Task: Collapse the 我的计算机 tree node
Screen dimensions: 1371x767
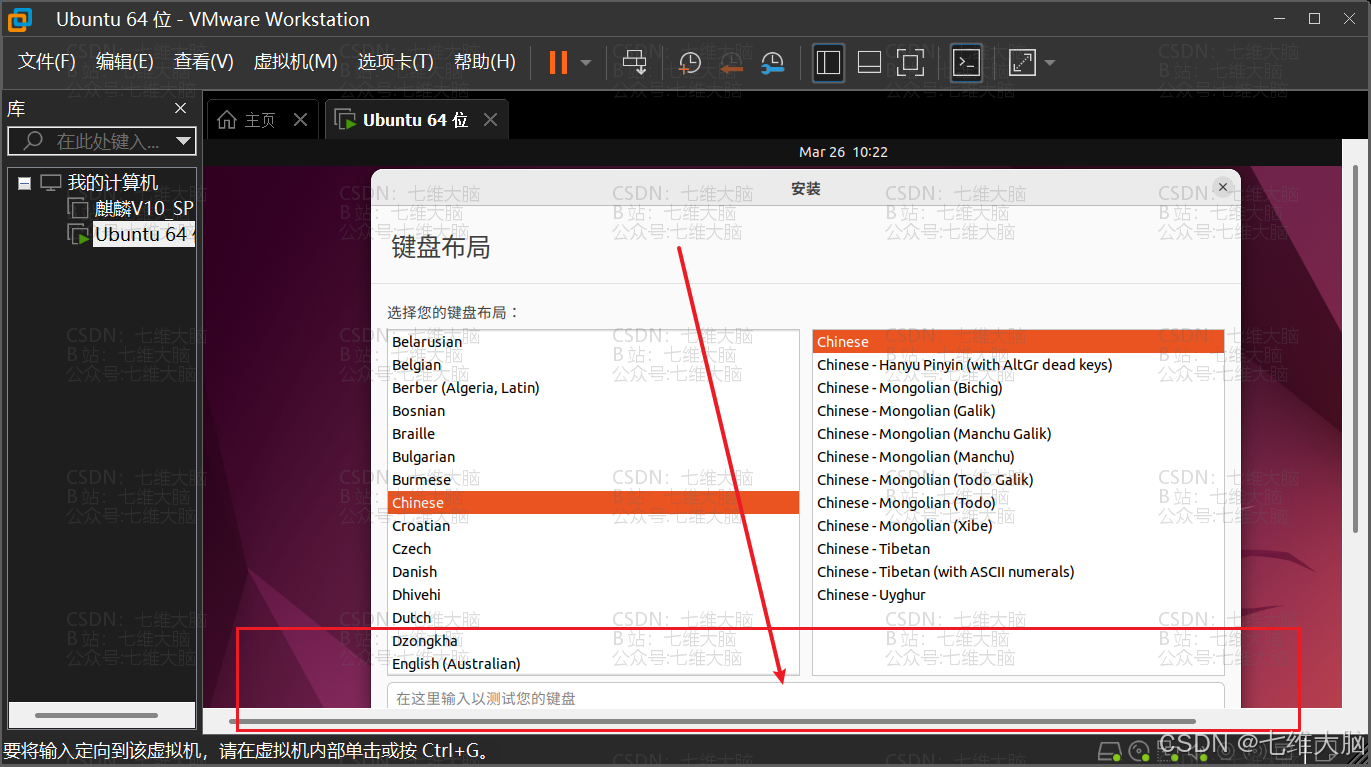Action: pyautogui.click(x=25, y=183)
